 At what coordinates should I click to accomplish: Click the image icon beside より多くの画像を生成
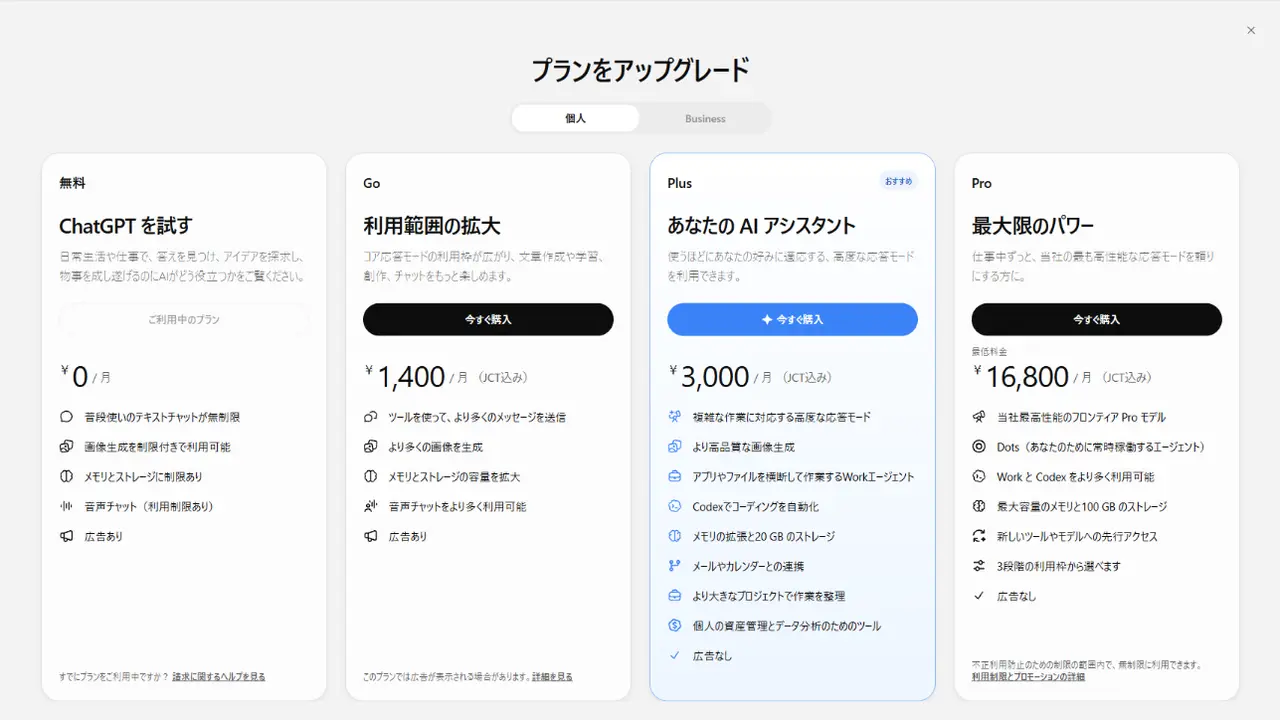371,447
